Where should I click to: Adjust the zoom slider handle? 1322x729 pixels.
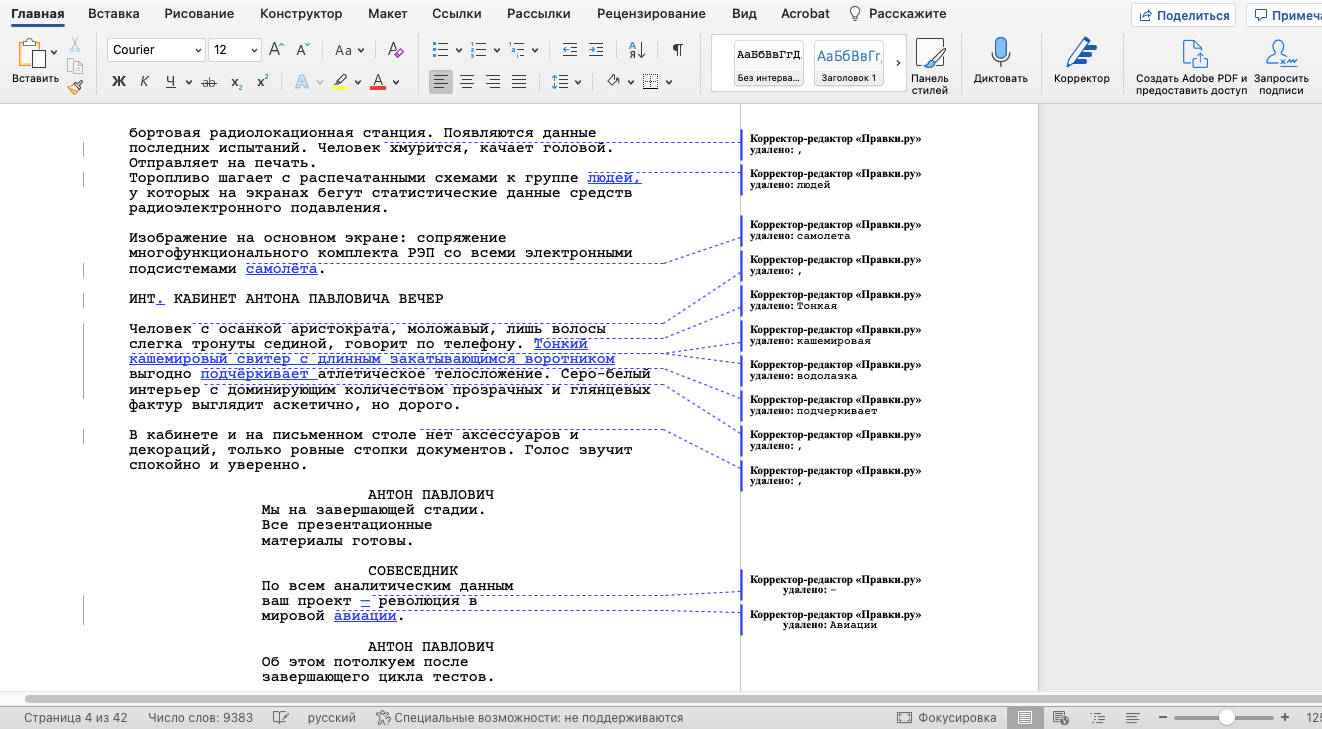(1226, 718)
